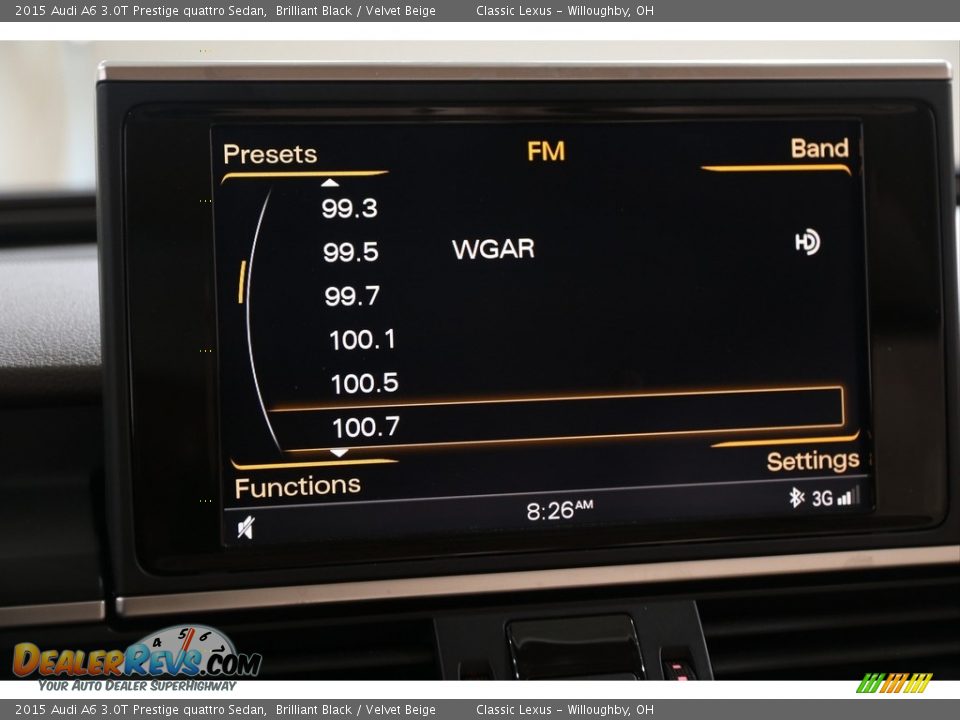Choose the 99.7 station

click(352, 296)
